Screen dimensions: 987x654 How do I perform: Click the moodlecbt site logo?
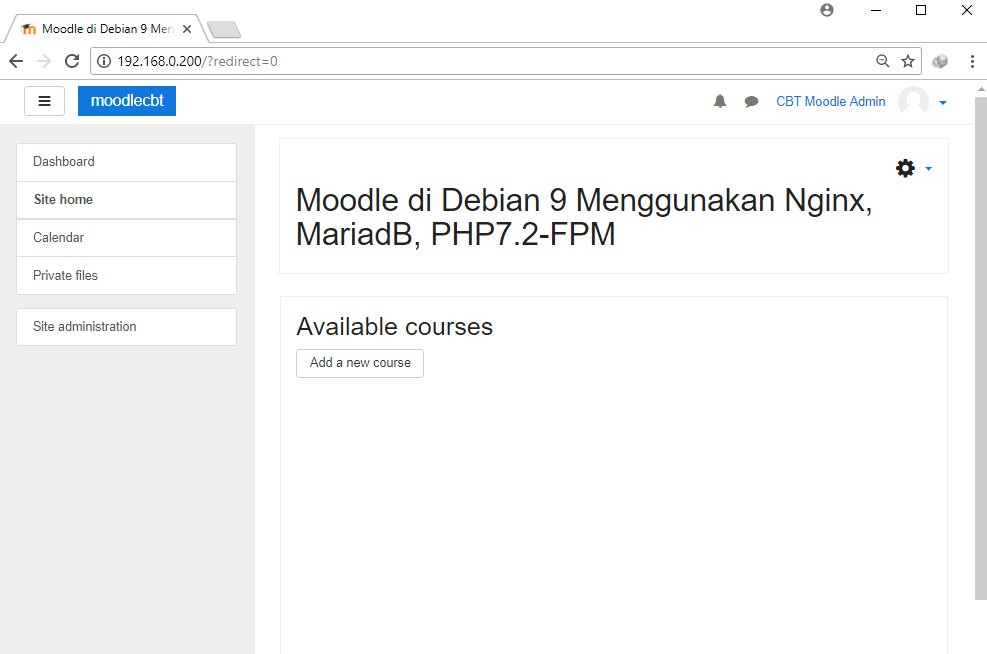[126, 101]
